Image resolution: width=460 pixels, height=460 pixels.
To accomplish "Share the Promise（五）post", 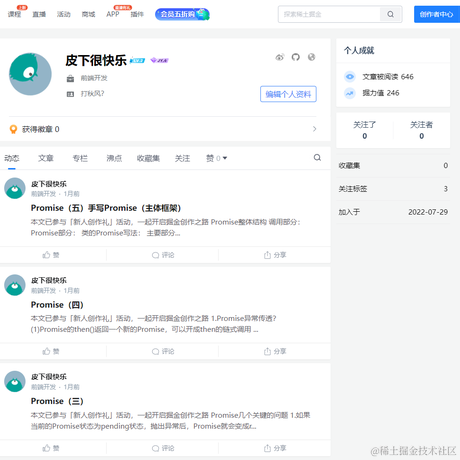I will [275, 255].
